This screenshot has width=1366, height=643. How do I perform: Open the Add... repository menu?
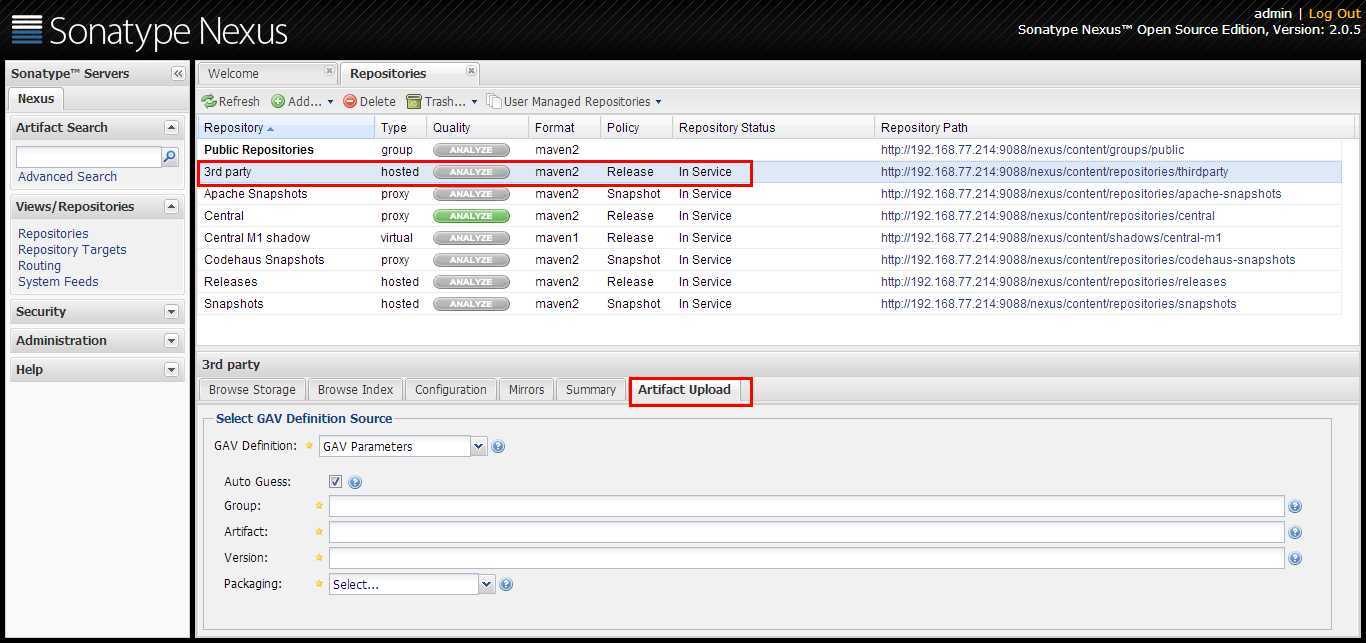[302, 101]
